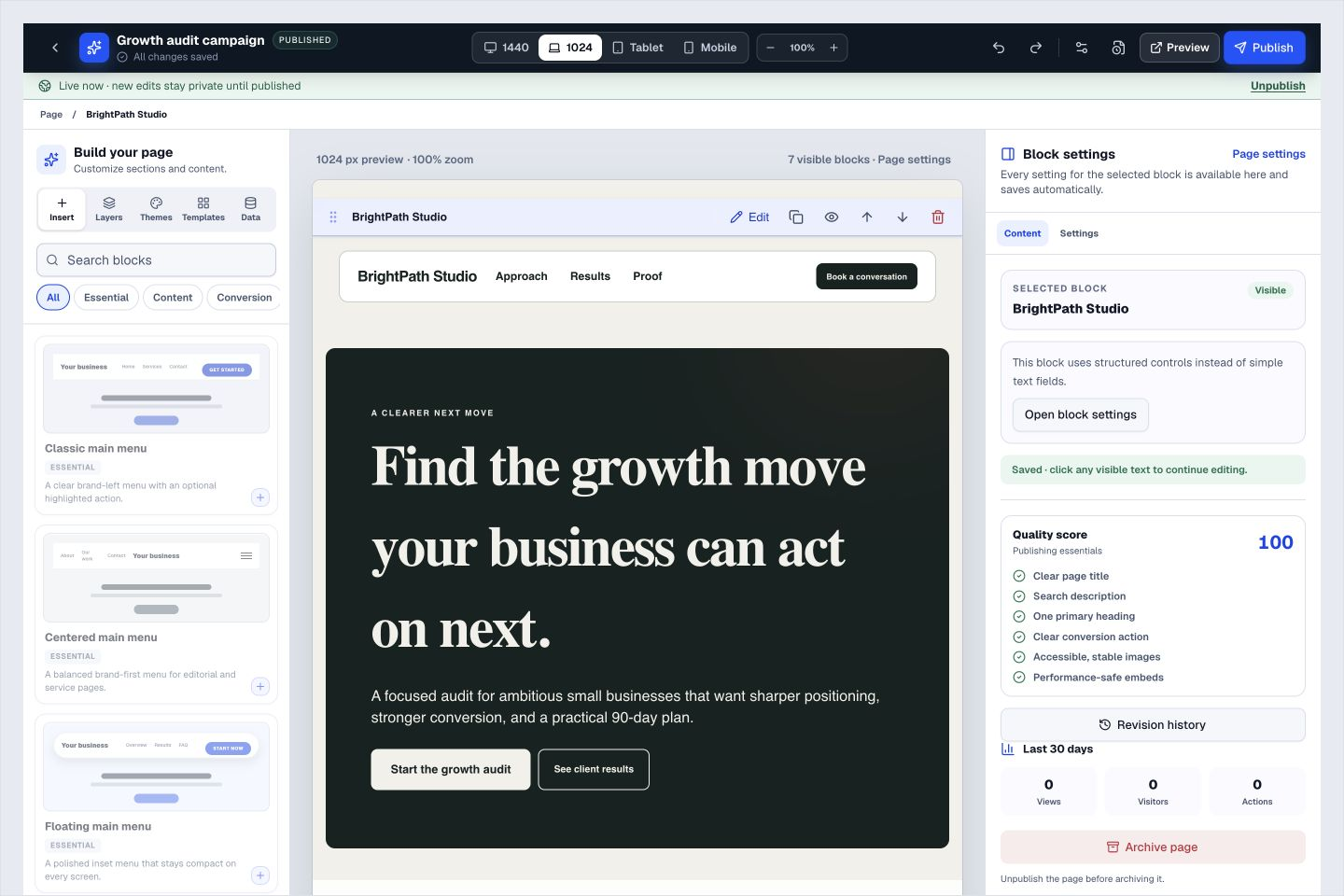Delete the BrightPath Studio block
This screenshot has height=896, width=1344.
(938, 217)
